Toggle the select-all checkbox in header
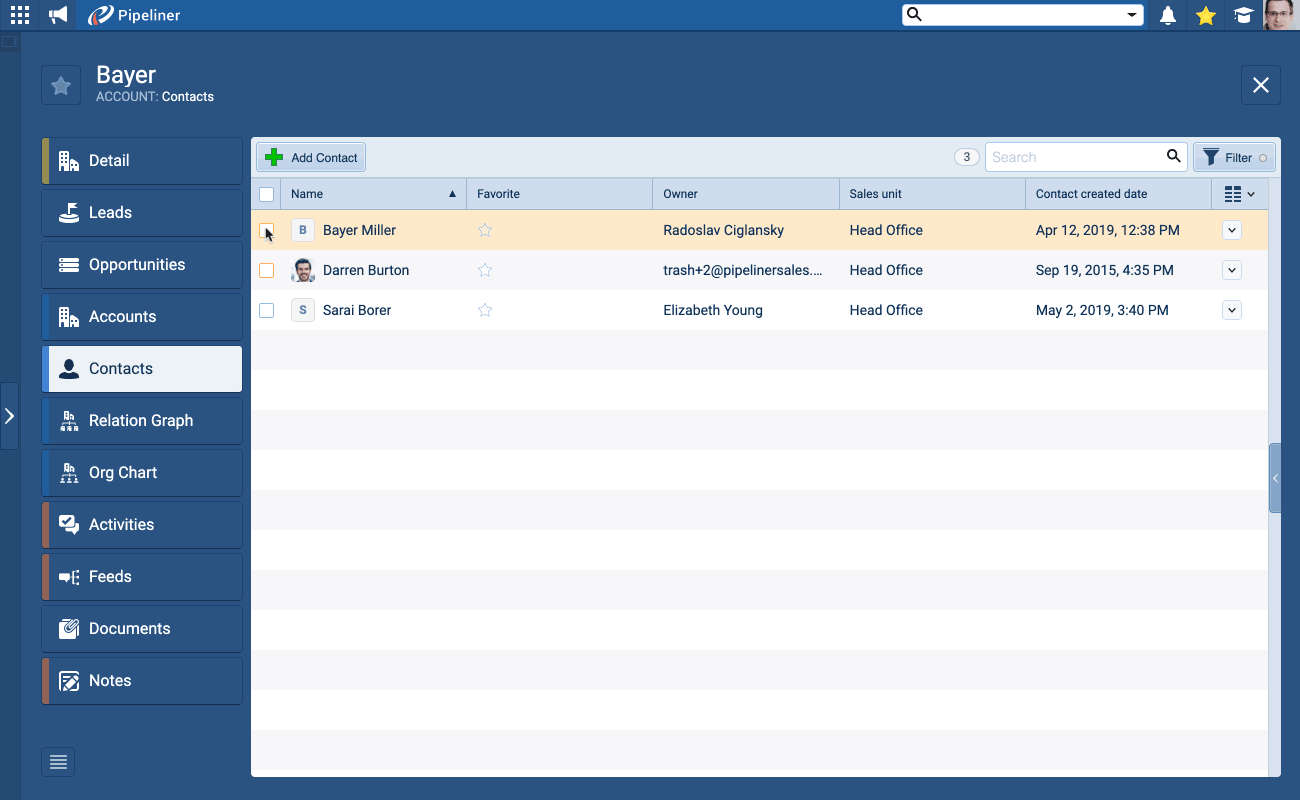This screenshot has width=1300, height=800. (x=266, y=194)
